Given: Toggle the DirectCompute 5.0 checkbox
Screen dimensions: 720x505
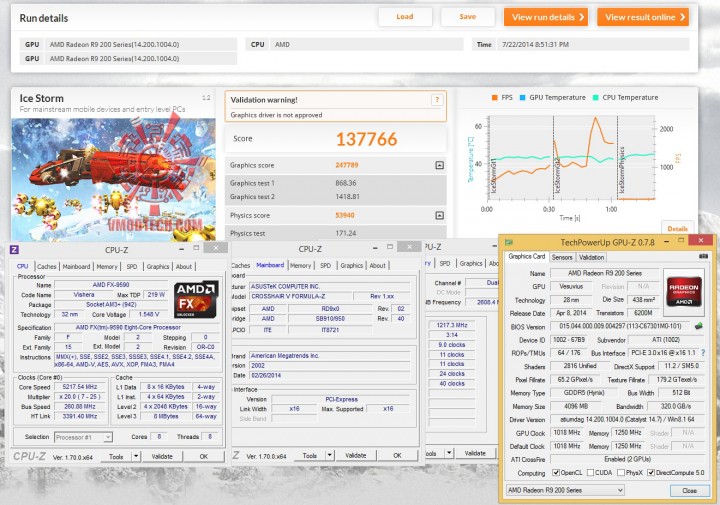Looking at the screenshot, I should pos(651,472).
